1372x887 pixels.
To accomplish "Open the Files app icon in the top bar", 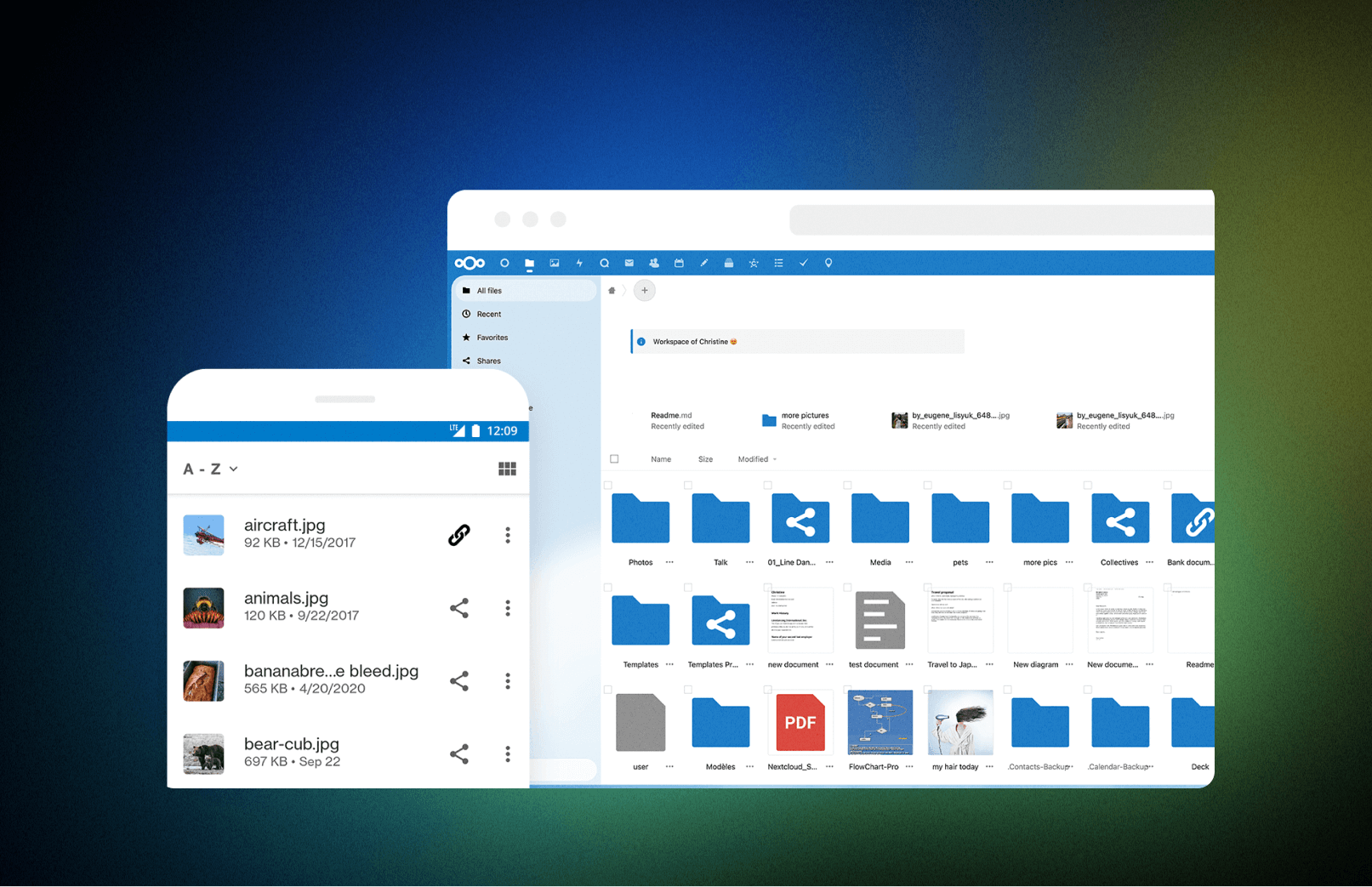I will coord(529,264).
